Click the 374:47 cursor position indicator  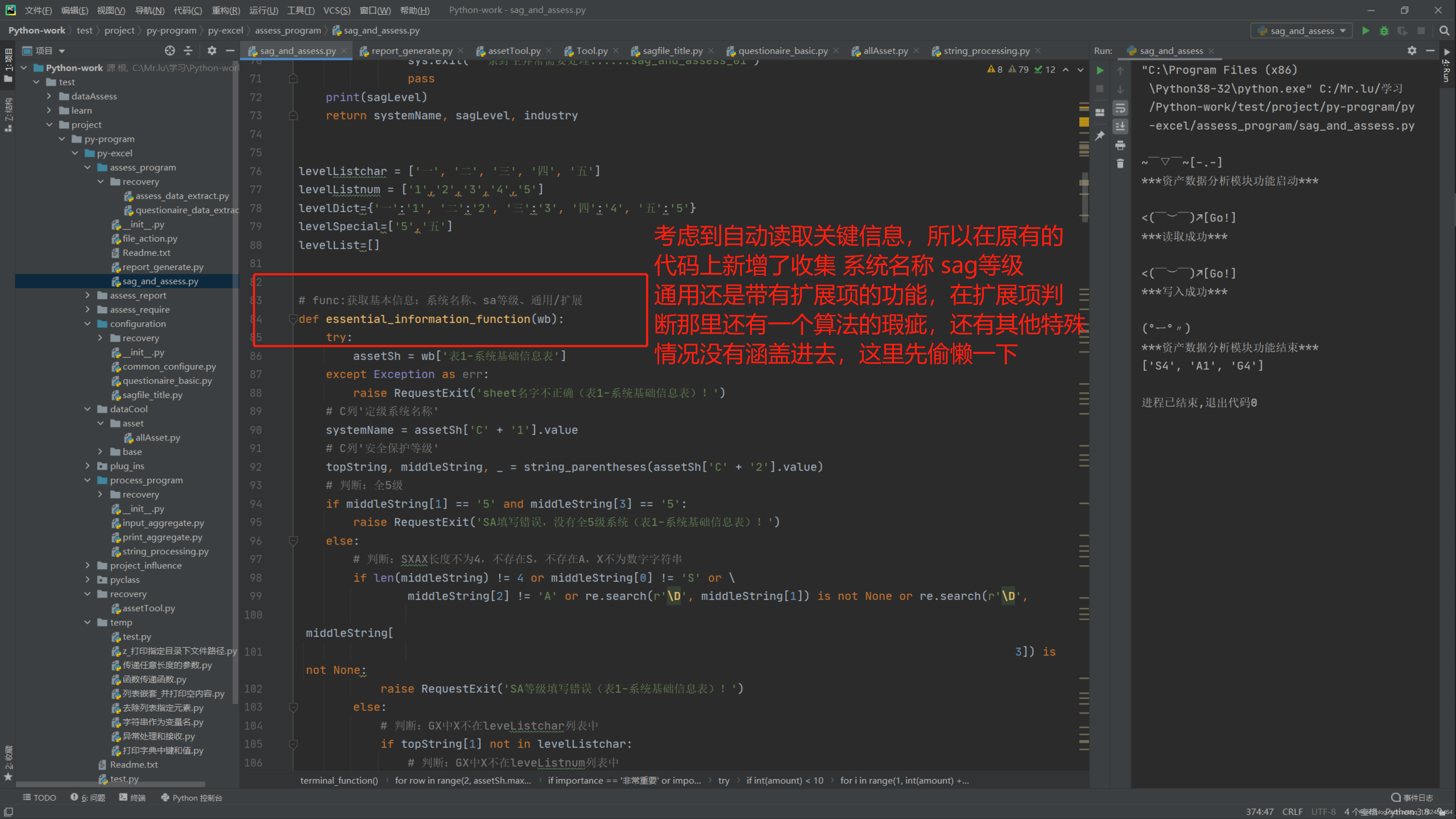click(1259, 812)
